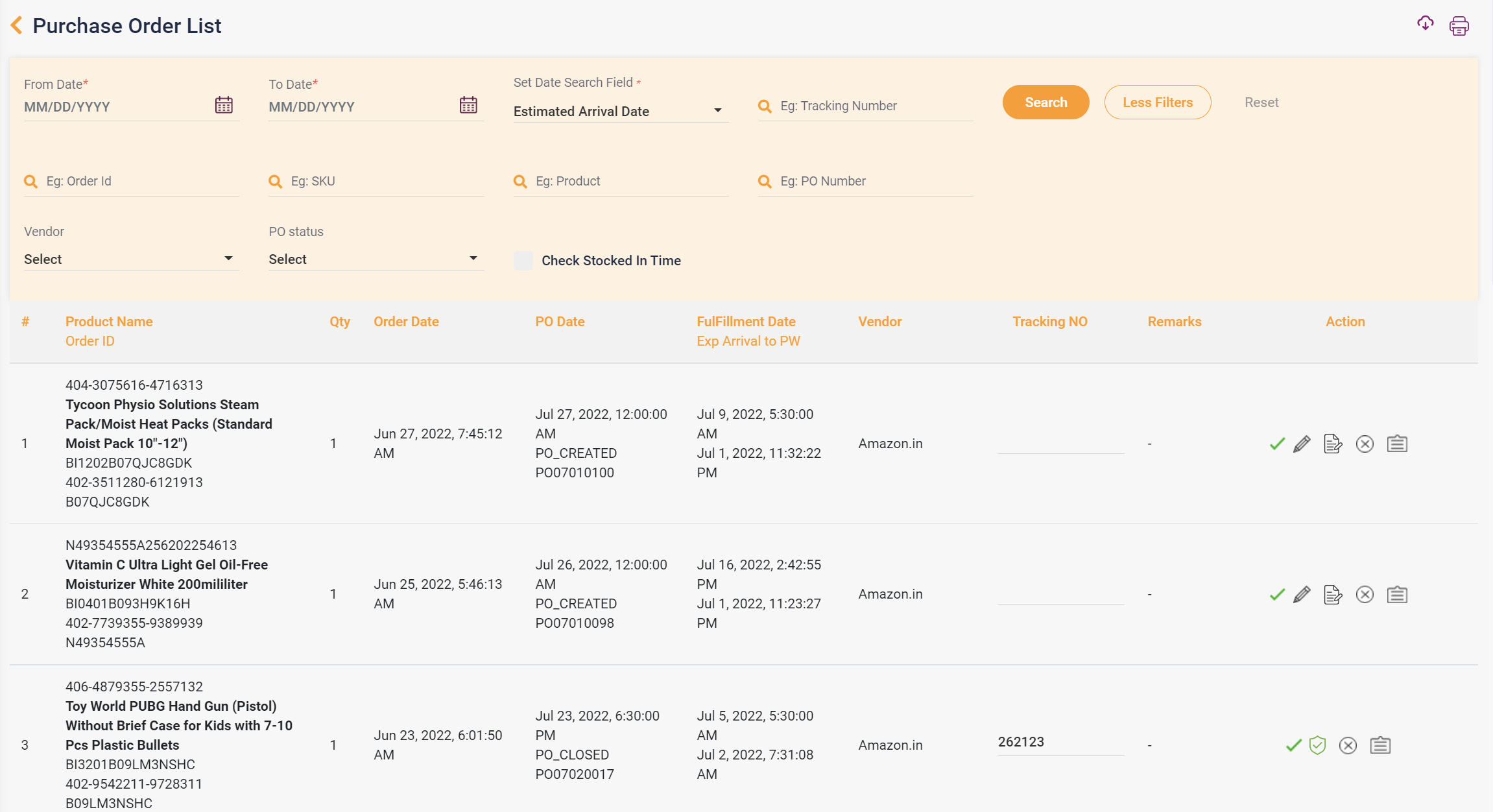Click the Less Filters button

pos(1156,101)
